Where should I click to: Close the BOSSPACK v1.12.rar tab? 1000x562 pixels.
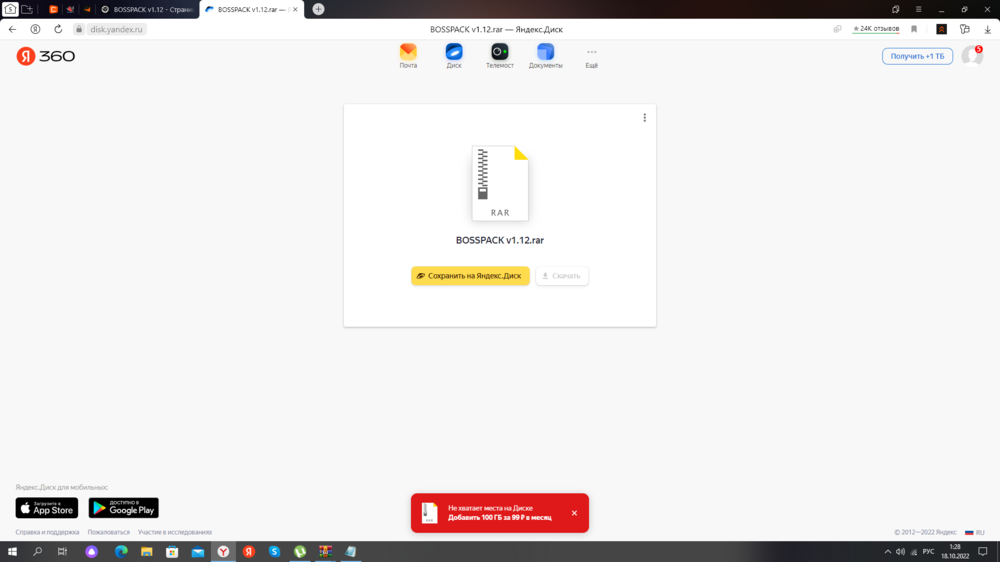pos(295,10)
